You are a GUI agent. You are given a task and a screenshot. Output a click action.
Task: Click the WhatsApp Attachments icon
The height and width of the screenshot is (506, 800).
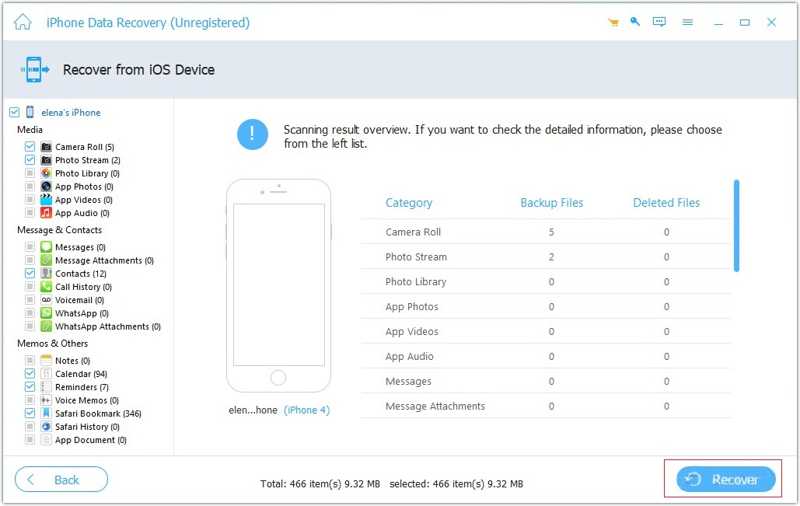[46, 326]
